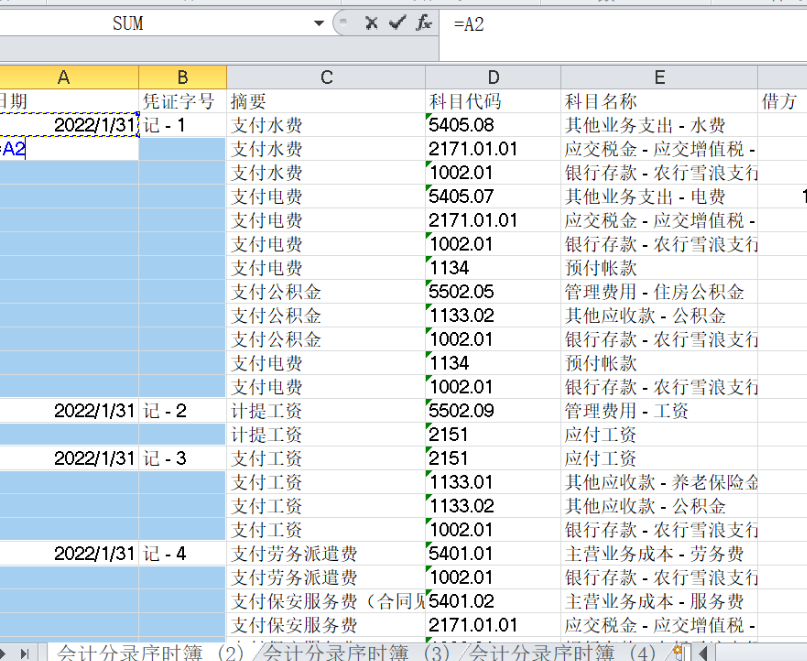Click cell 记 - 3

tap(182, 458)
